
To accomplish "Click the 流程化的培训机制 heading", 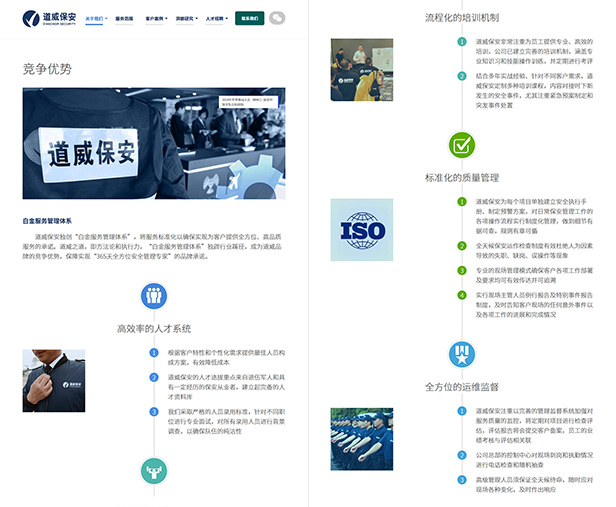I will click(x=462, y=18).
